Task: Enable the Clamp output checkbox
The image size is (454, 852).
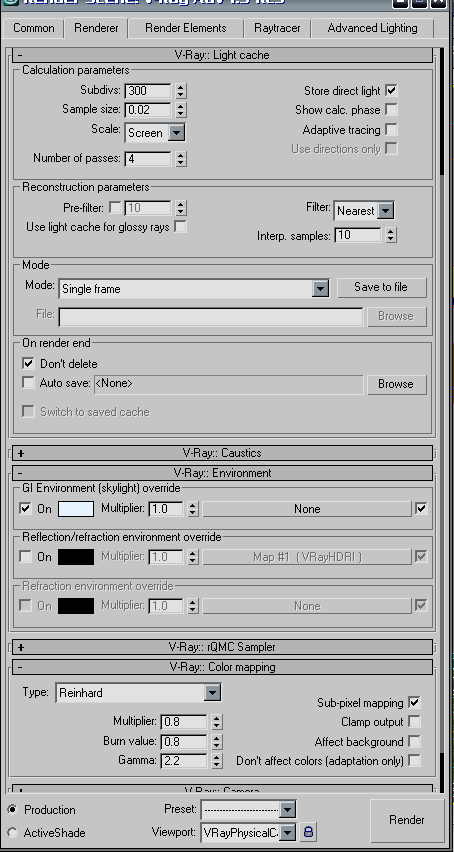Action: 414,722
